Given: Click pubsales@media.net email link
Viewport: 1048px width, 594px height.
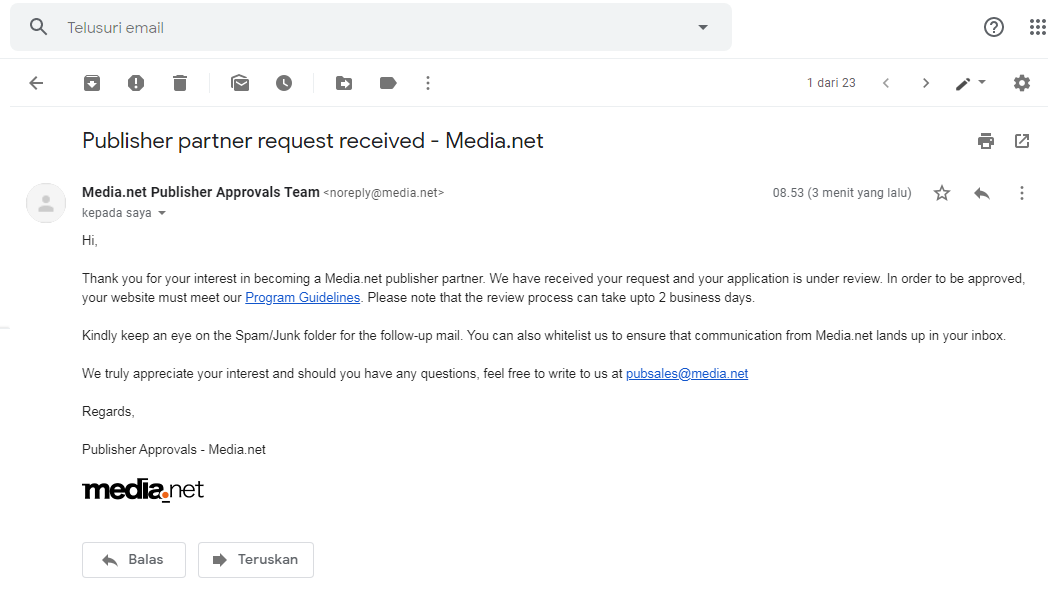Looking at the screenshot, I should [686, 374].
